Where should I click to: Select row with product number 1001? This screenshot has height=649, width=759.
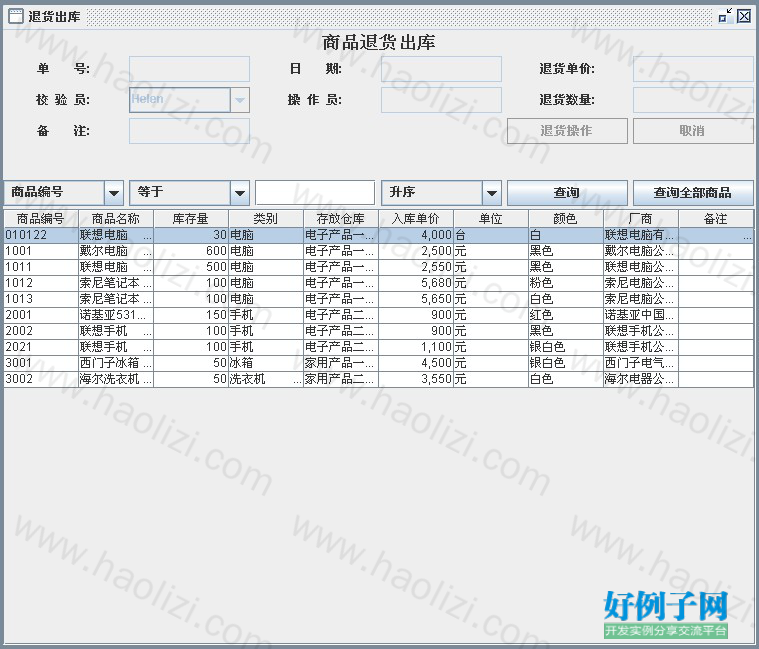(x=379, y=251)
